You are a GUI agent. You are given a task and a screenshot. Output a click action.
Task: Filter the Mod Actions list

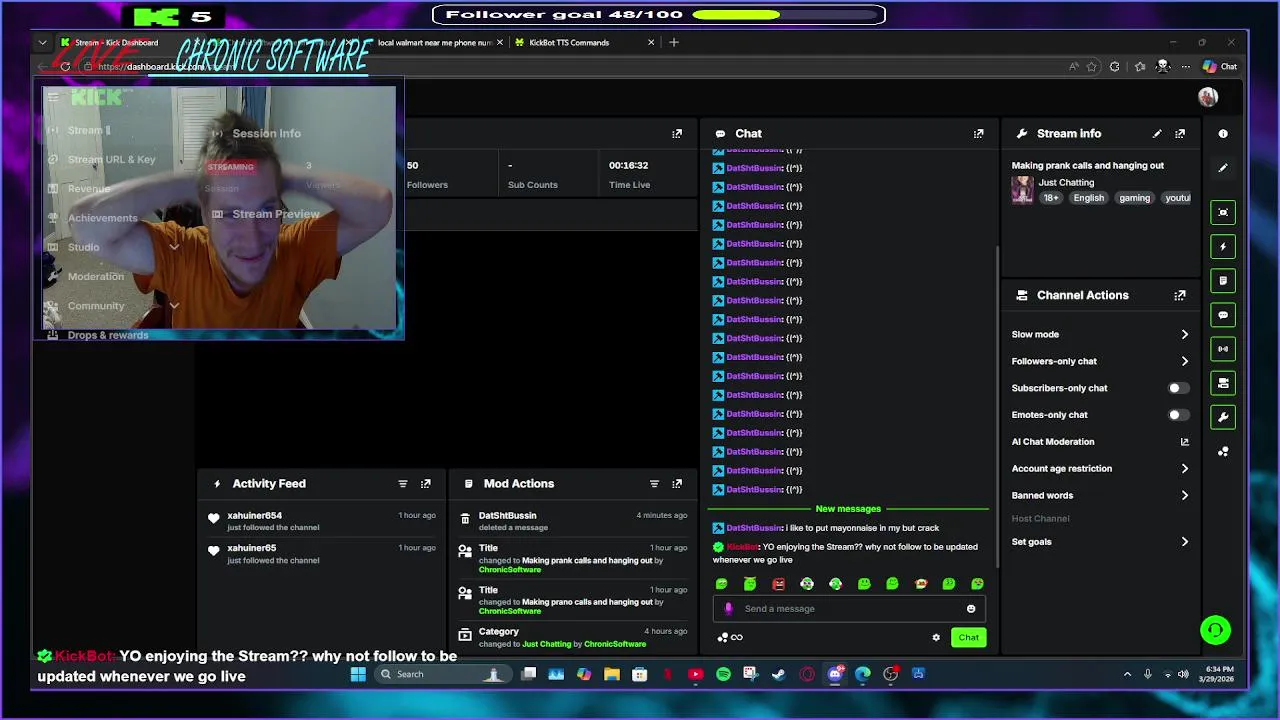[x=654, y=484]
